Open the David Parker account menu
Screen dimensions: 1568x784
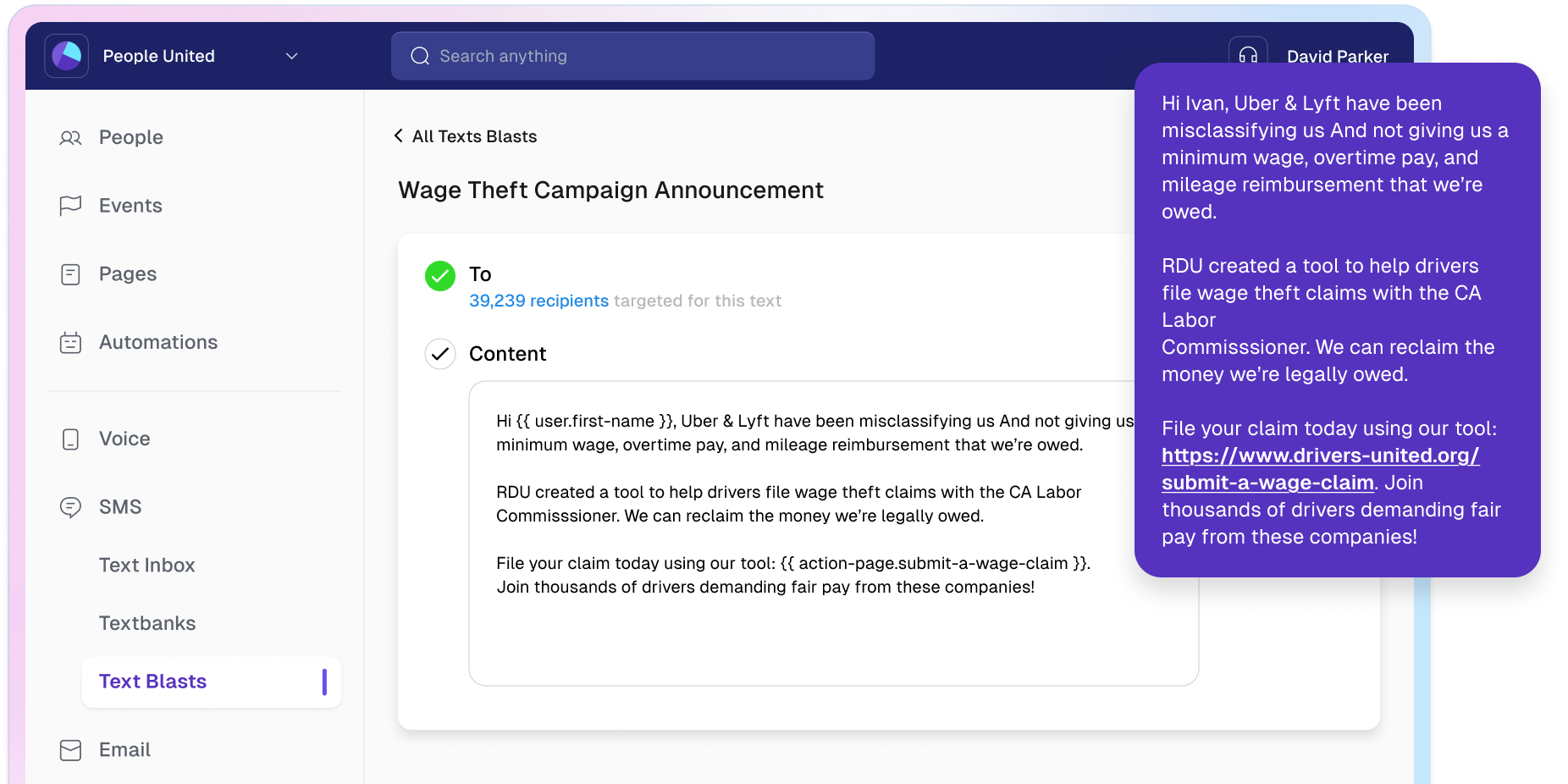[1338, 56]
